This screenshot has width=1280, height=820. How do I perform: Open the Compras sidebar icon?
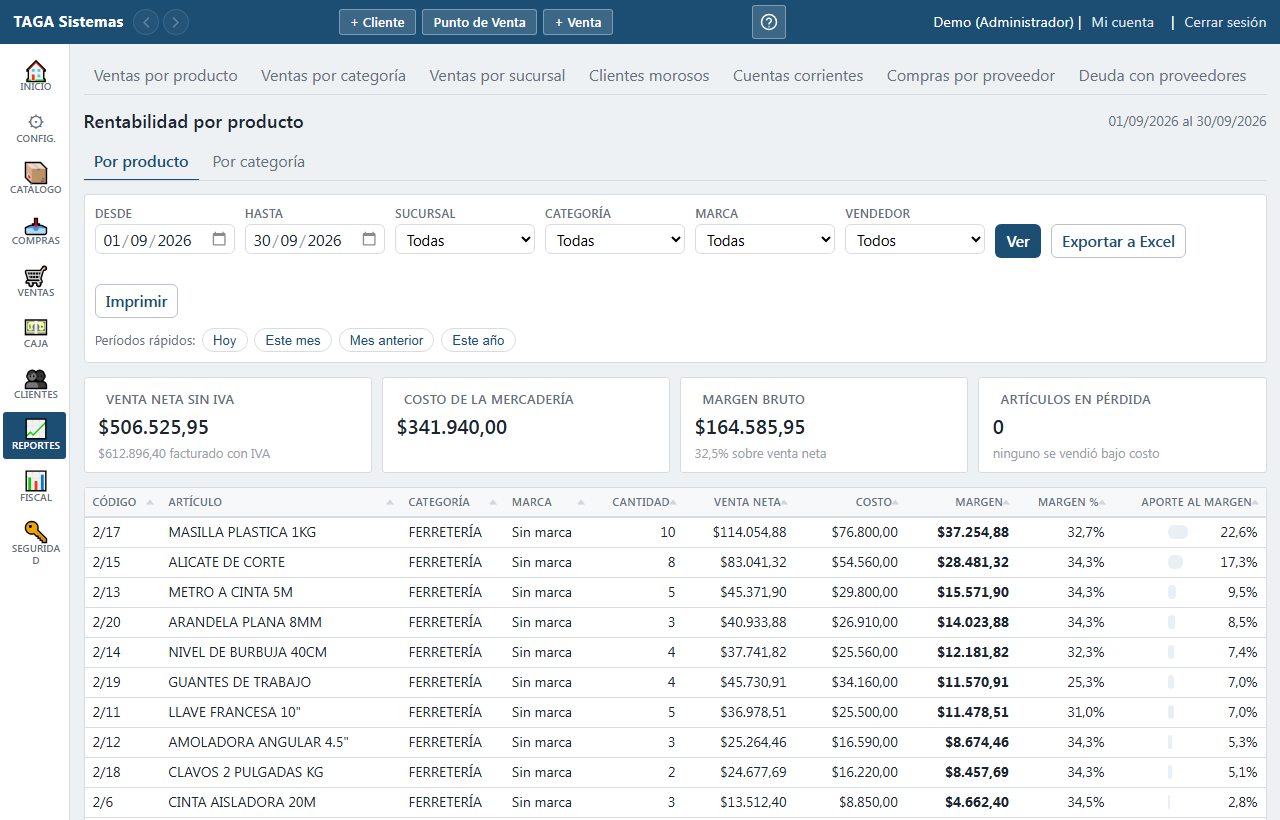36,225
